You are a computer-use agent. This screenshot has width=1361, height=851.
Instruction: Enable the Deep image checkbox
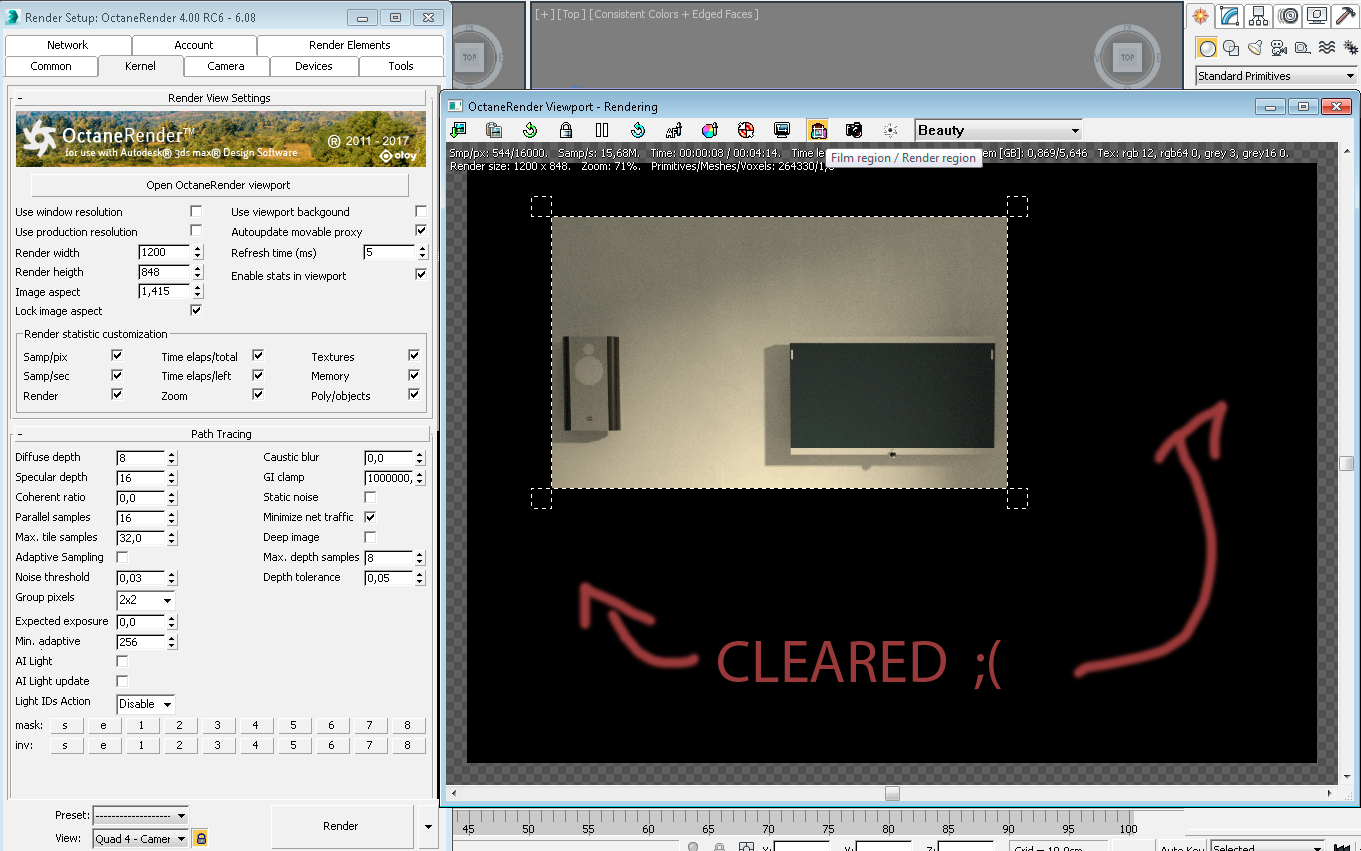[370, 537]
